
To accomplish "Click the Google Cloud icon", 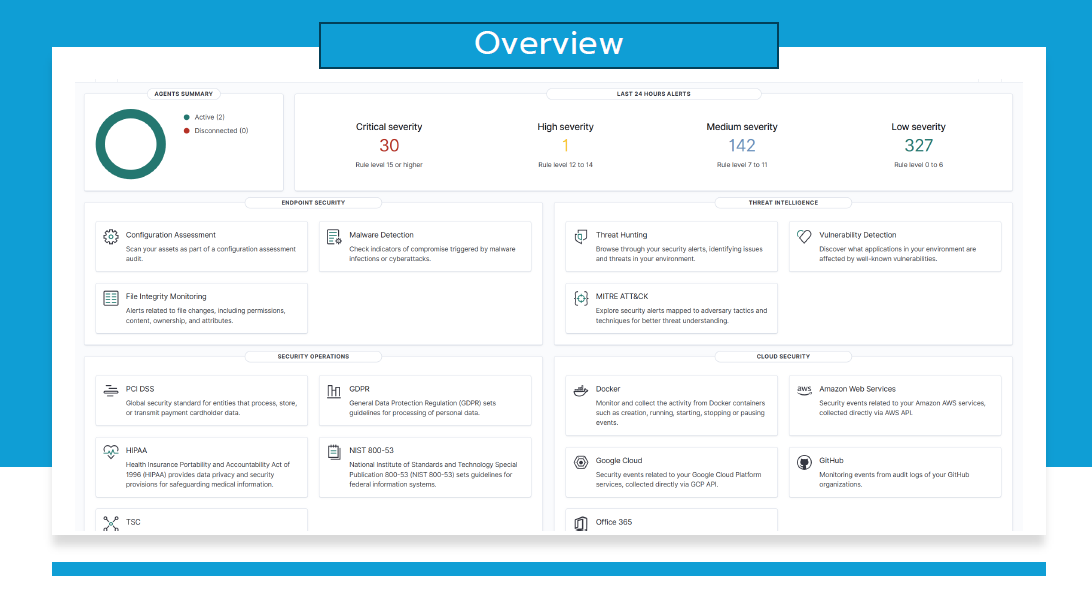I will [581, 462].
